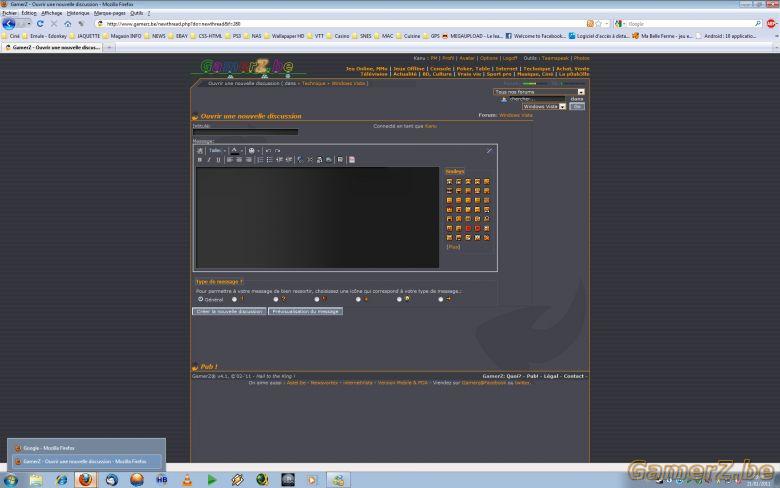Open the Logoff link in user bar
780x488 pixels.
click(510, 58)
